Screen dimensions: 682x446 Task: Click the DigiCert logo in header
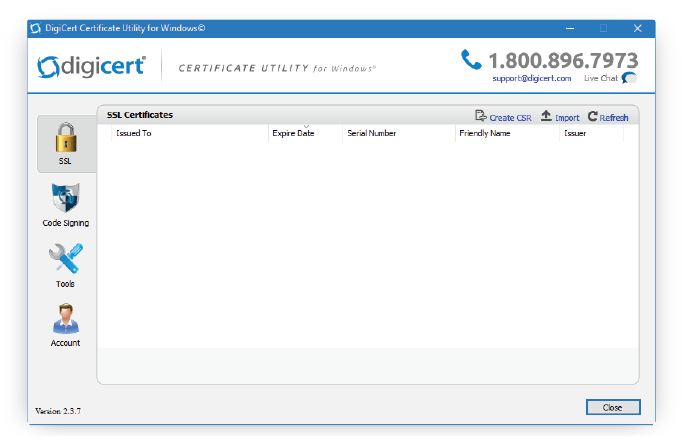[x=91, y=67]
